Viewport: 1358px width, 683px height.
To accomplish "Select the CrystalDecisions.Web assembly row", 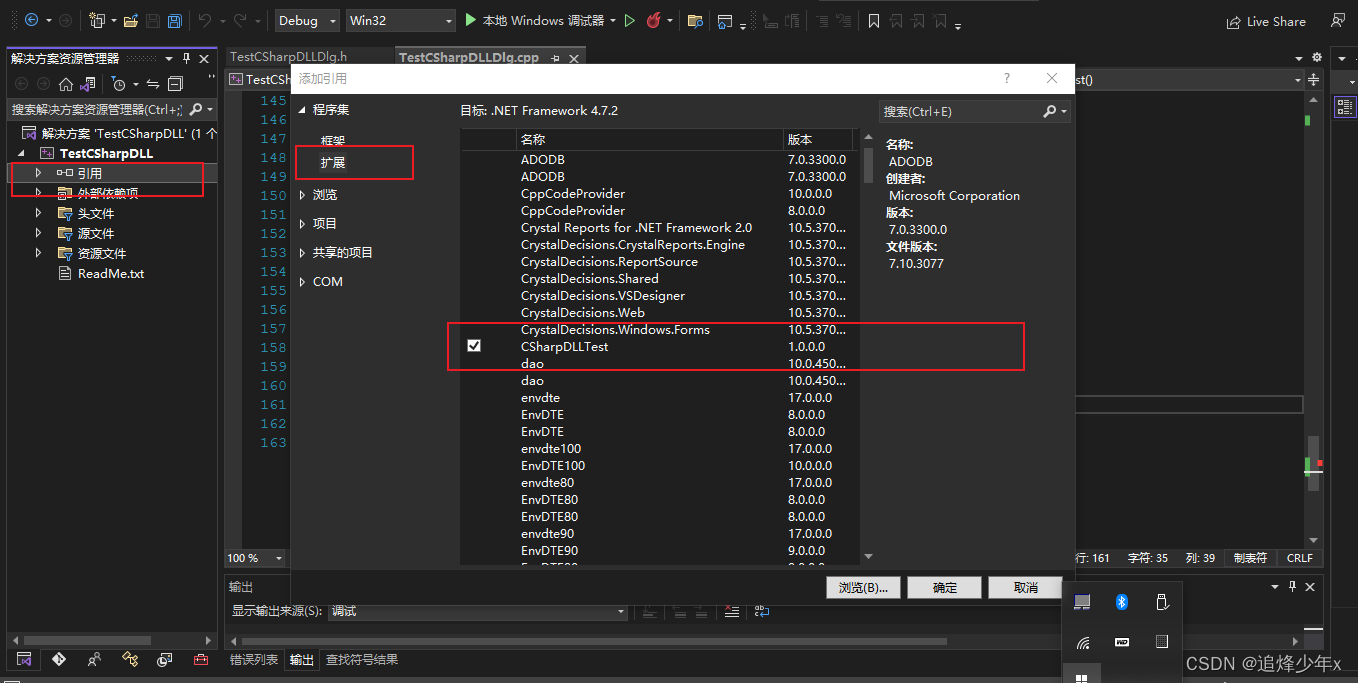I will 660,313.
